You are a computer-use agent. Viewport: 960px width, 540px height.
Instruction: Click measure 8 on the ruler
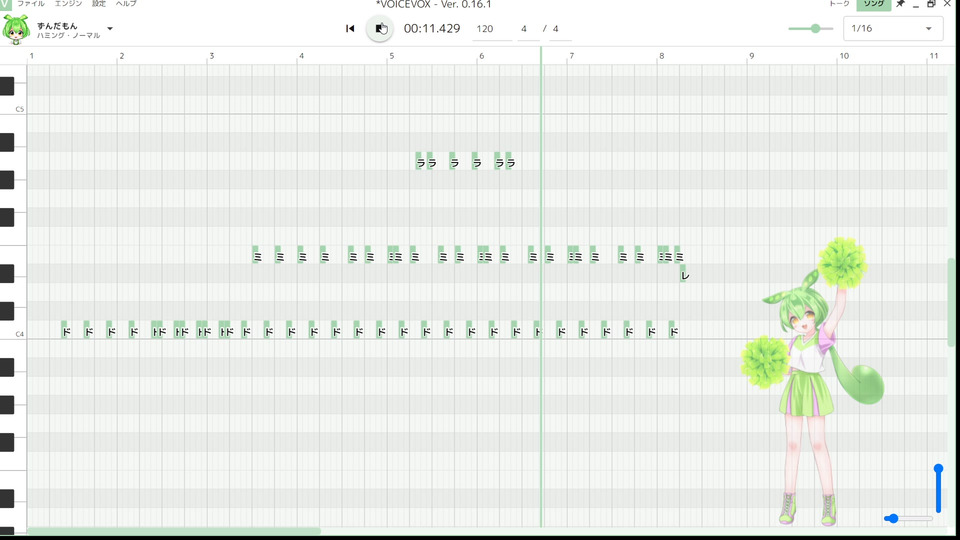coord(661,56)
